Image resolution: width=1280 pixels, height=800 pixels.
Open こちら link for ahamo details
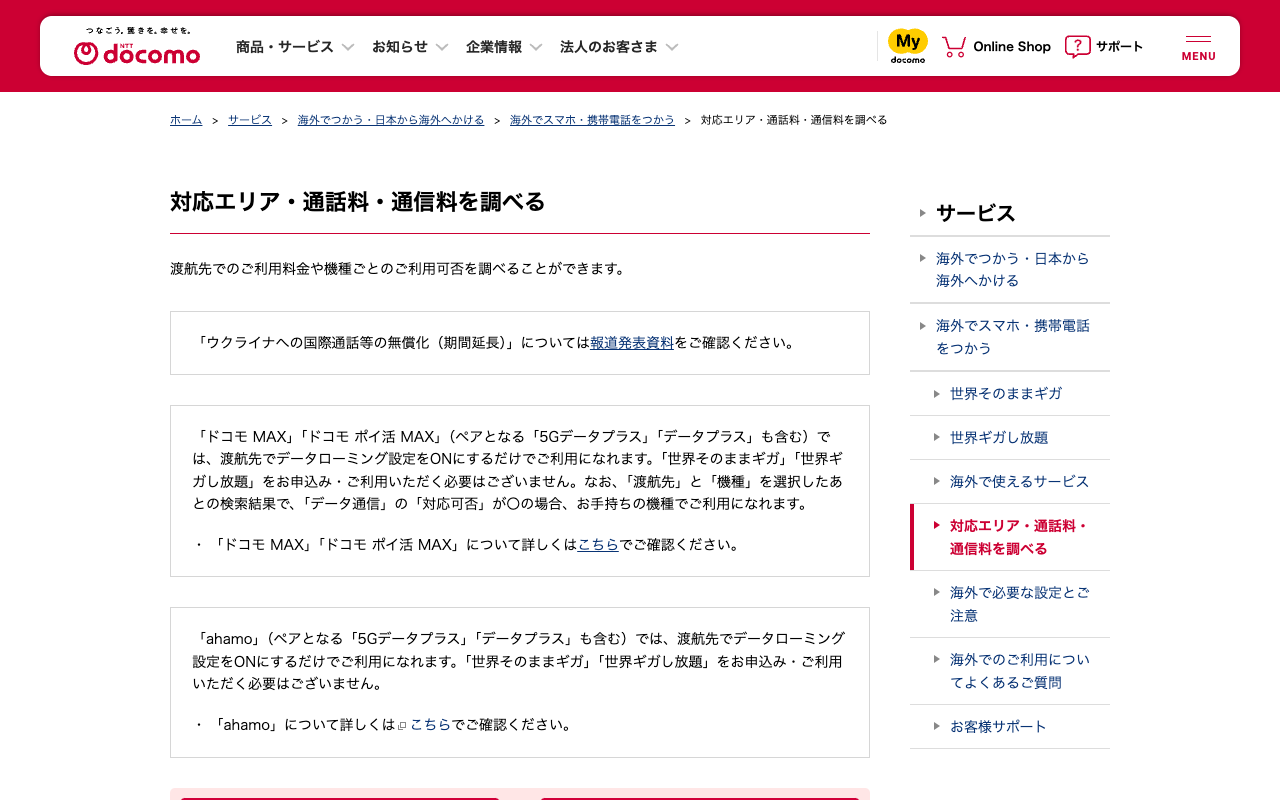point(430,725)
